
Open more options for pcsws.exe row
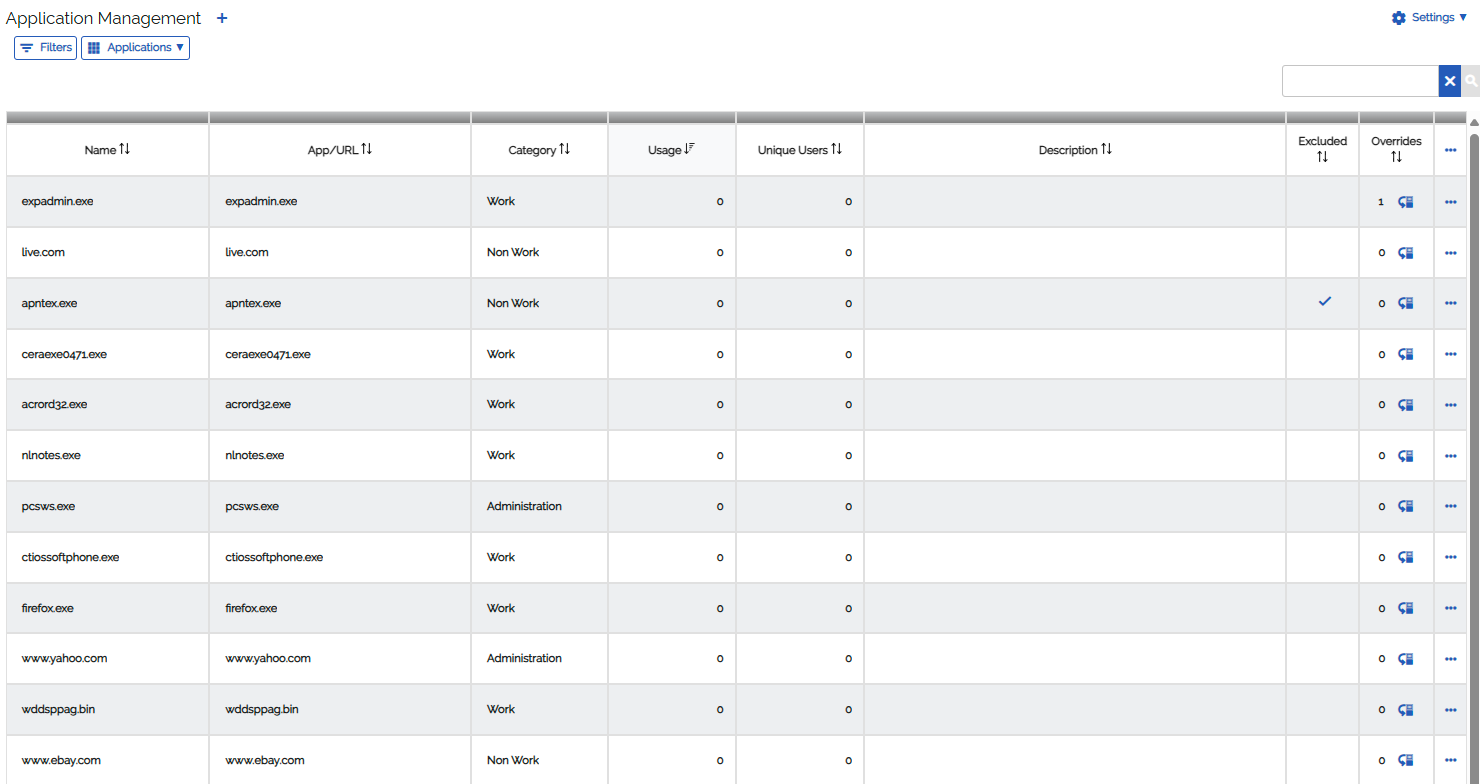pos(1450,506)
